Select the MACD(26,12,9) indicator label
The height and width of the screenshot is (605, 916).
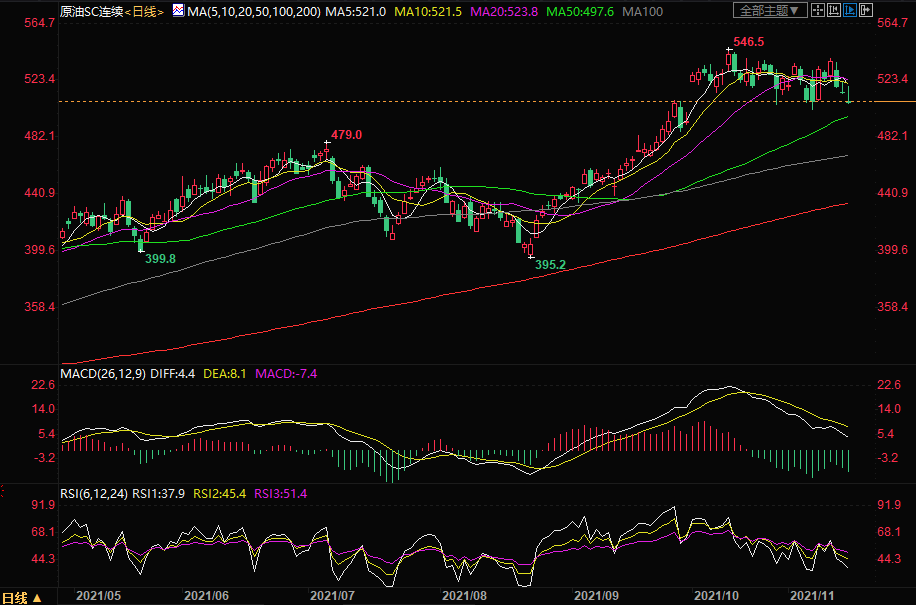click(x=103, y=373)
